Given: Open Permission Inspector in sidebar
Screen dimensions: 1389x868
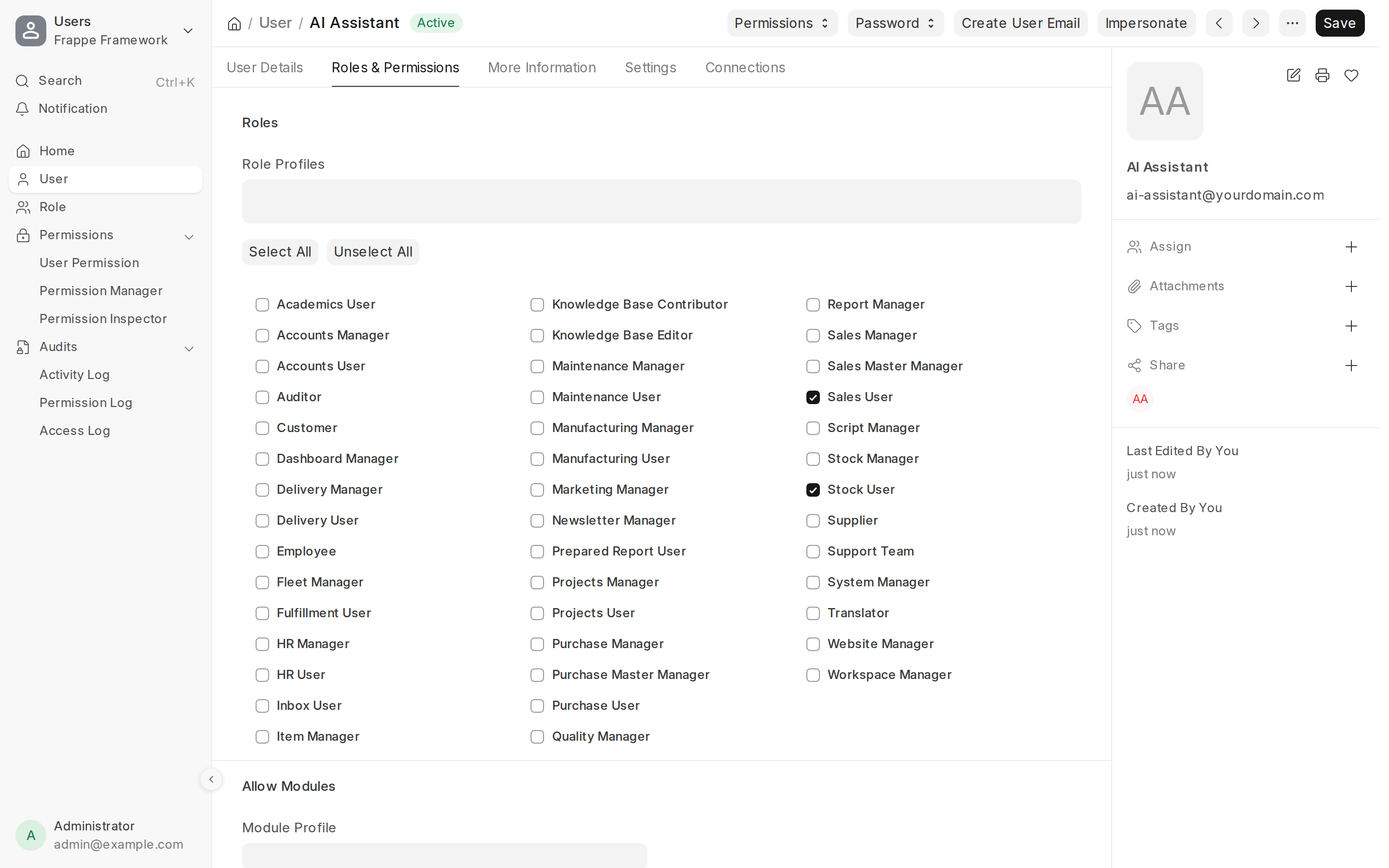Looking at the screenshot, I should (x=103, y=319).
